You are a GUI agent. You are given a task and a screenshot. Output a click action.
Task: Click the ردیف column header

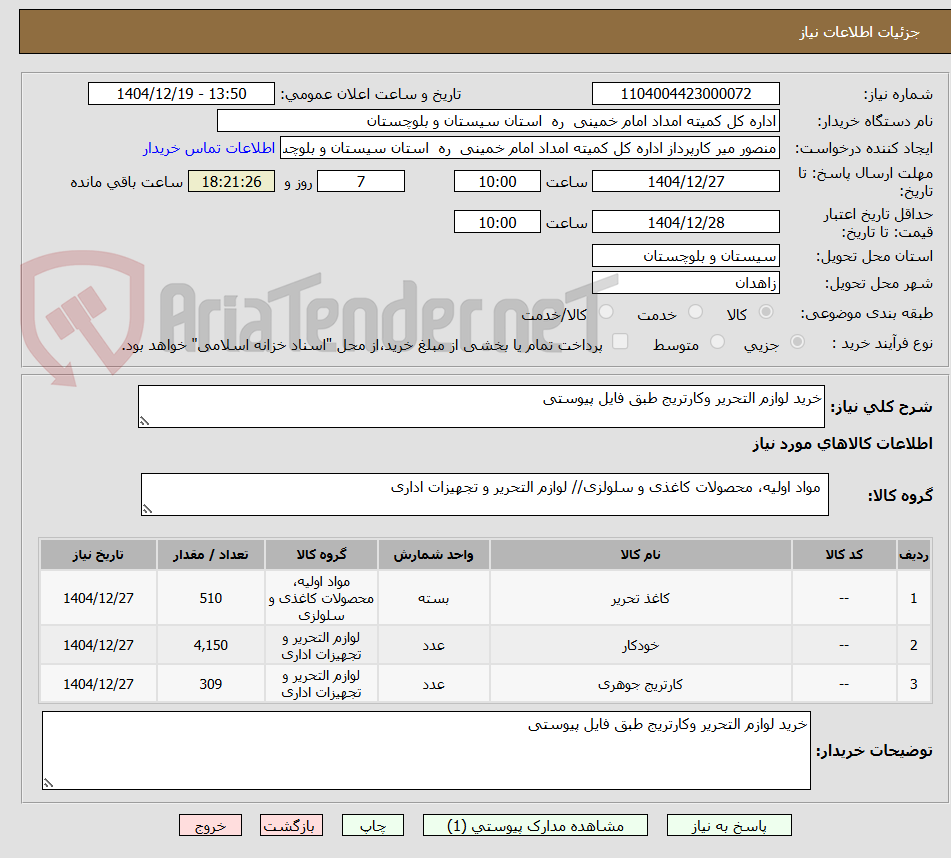pos(913,555)
